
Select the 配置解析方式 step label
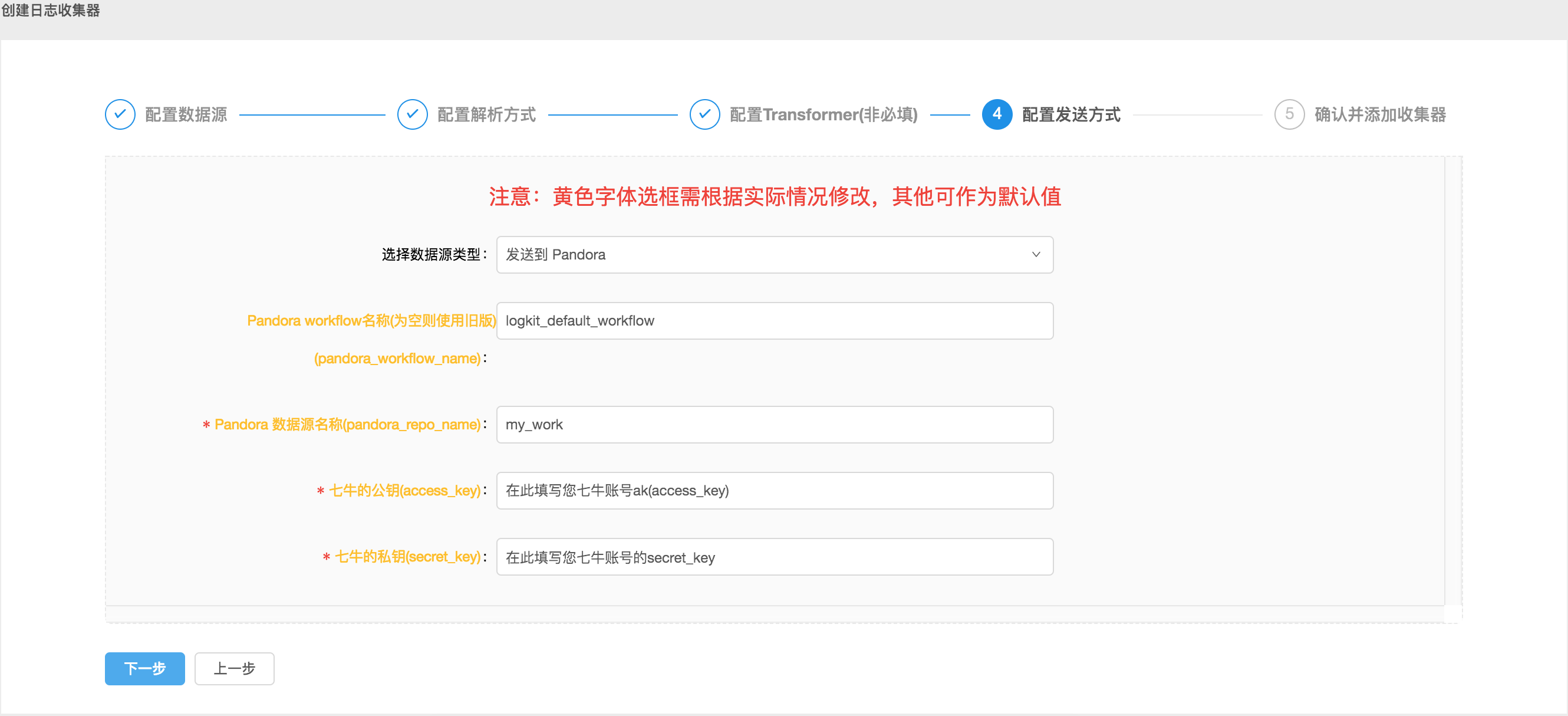click(486, 114)
